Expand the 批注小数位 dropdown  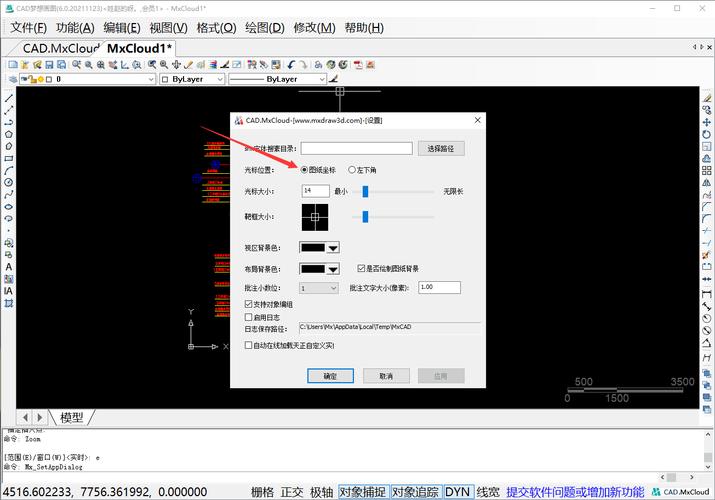333,288
